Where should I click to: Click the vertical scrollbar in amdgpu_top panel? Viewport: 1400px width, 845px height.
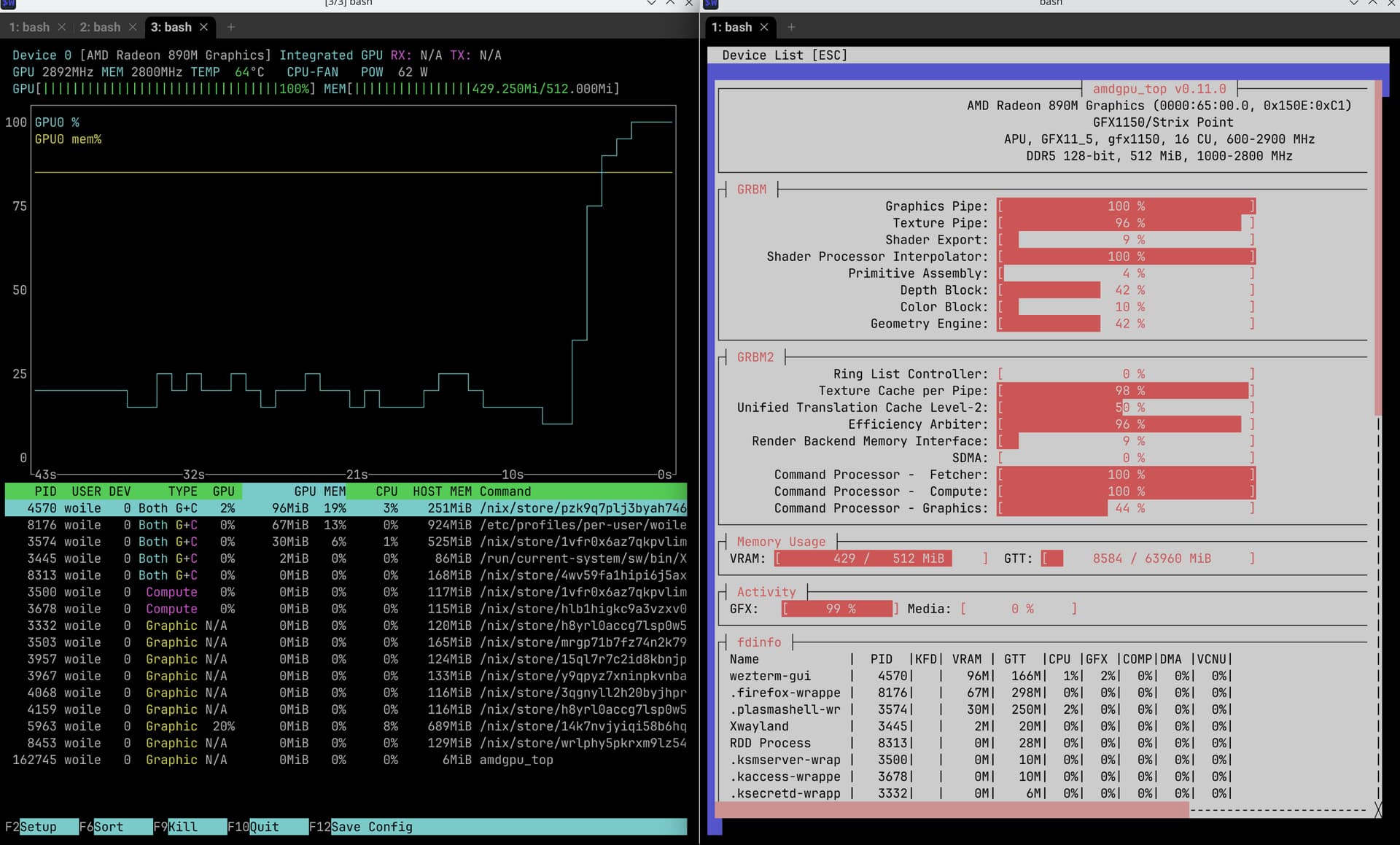pos(1378,248)
